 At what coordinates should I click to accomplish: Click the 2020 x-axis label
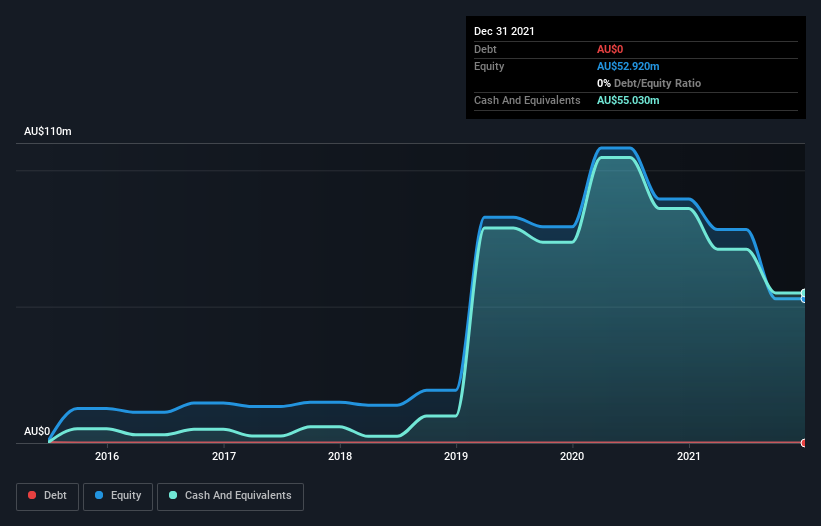(x=572, y=456)
